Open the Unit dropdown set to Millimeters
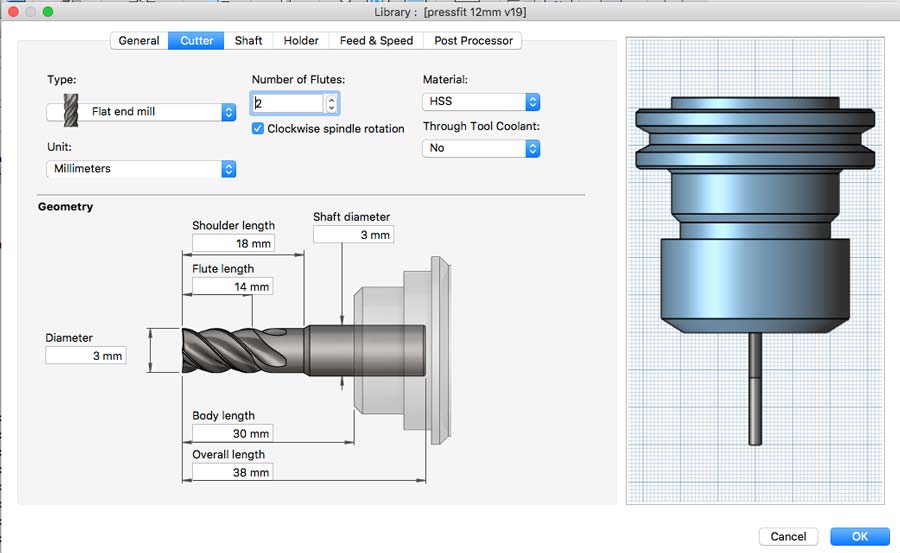 pos(141,169)
